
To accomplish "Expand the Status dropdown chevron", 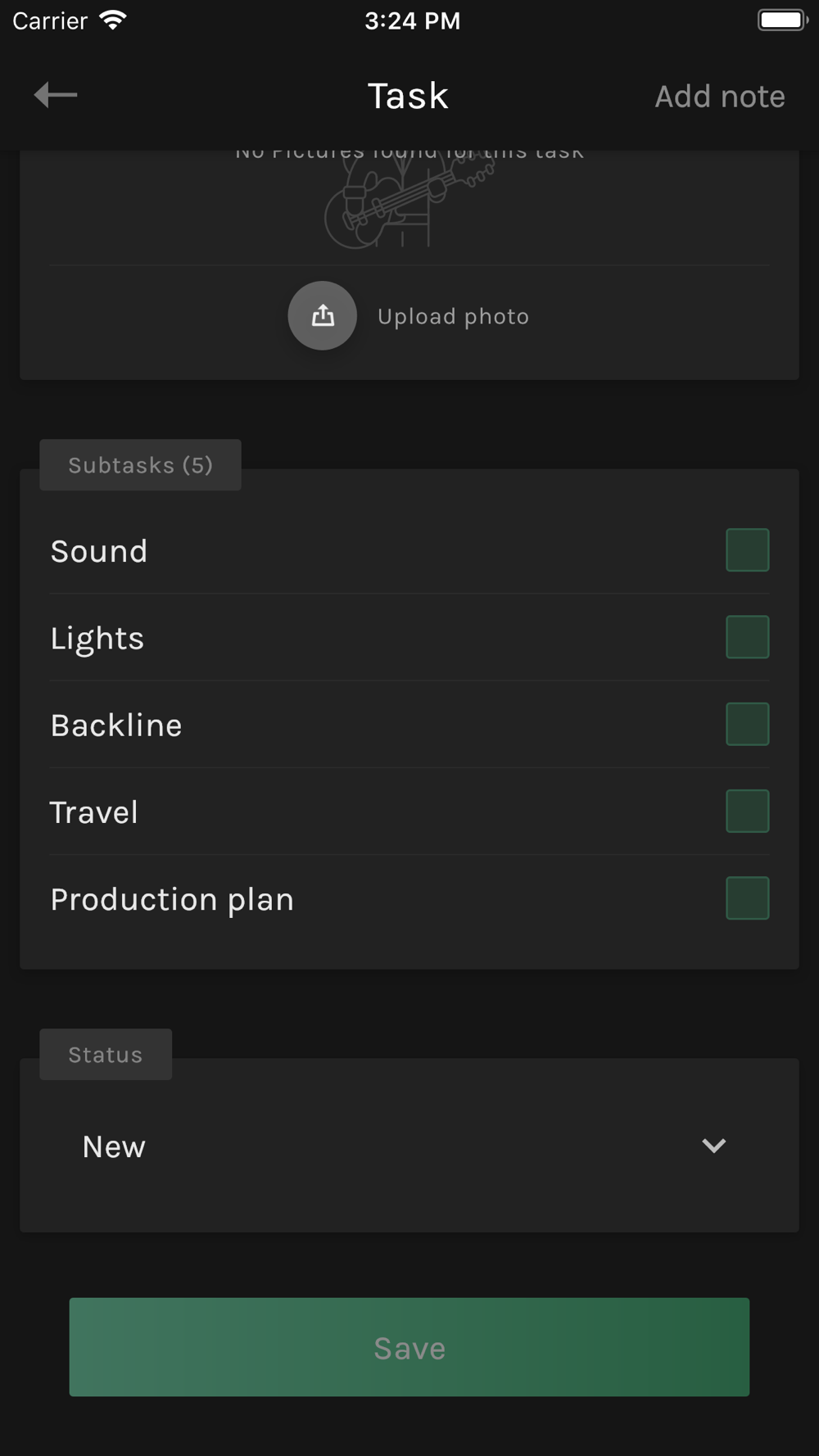I will (x=713, y=1146).
